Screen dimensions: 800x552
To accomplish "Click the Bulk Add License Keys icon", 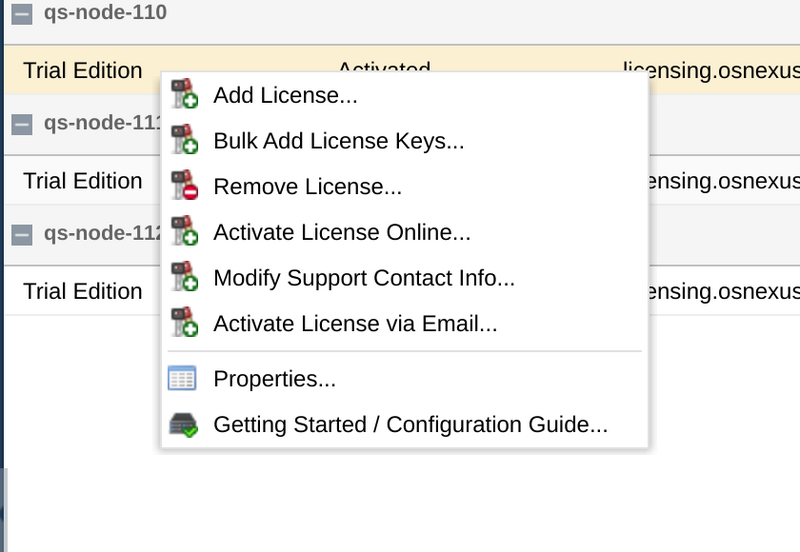I will pyautogui.click(x=184, y=139).
